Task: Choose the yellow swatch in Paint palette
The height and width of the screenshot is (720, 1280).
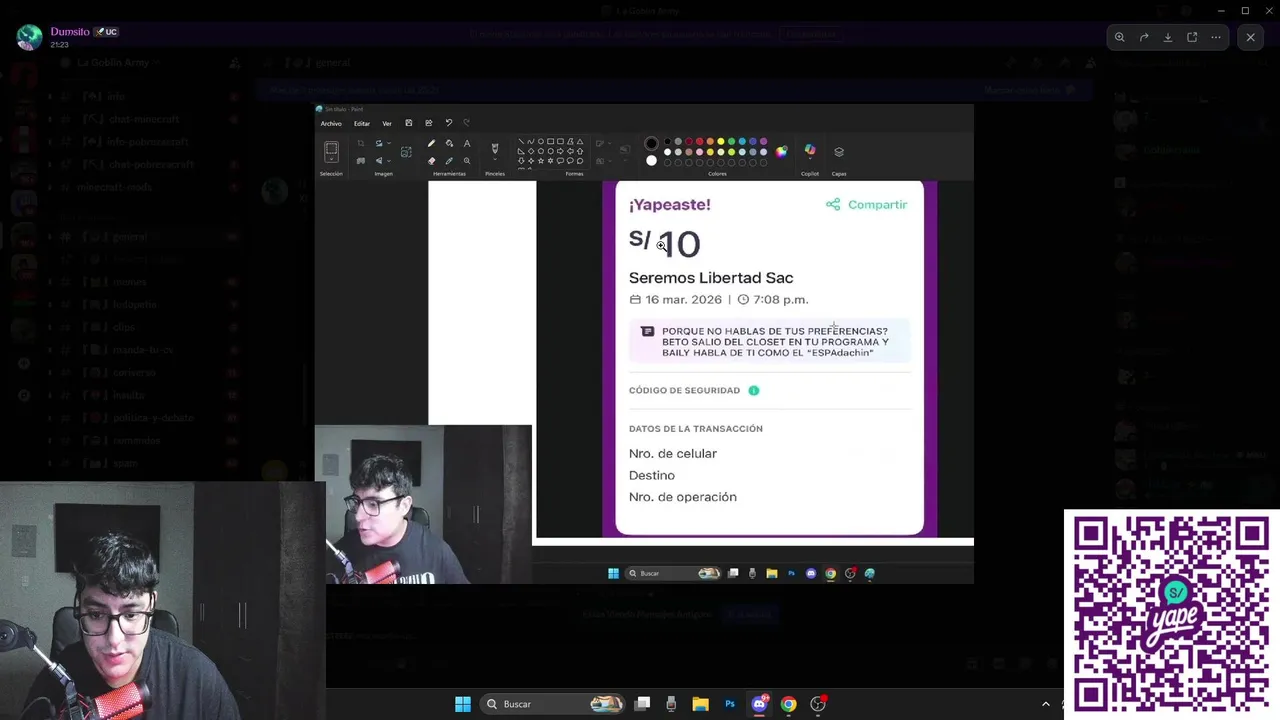Action: click(721, 141)
